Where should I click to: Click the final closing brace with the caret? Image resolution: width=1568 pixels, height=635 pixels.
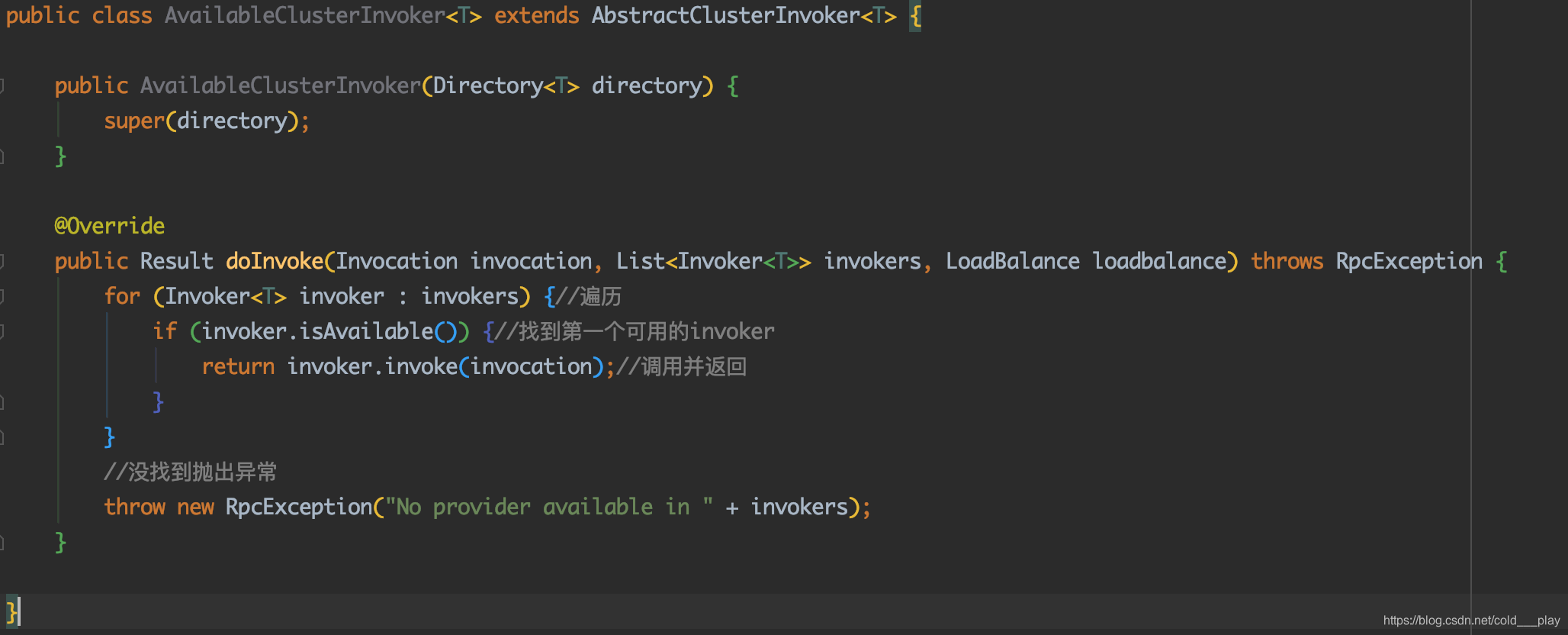pyautogui.click(x=11, y=611)
